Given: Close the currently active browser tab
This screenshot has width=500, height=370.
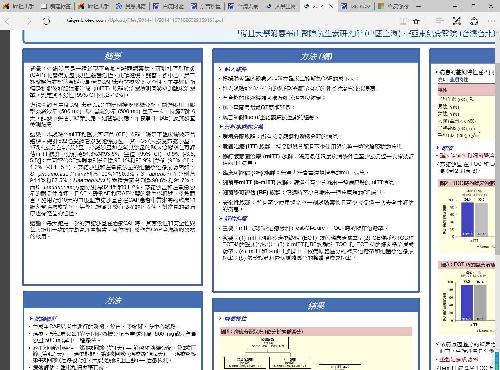Looking at the screenshot, I should (x=331, y=6).
